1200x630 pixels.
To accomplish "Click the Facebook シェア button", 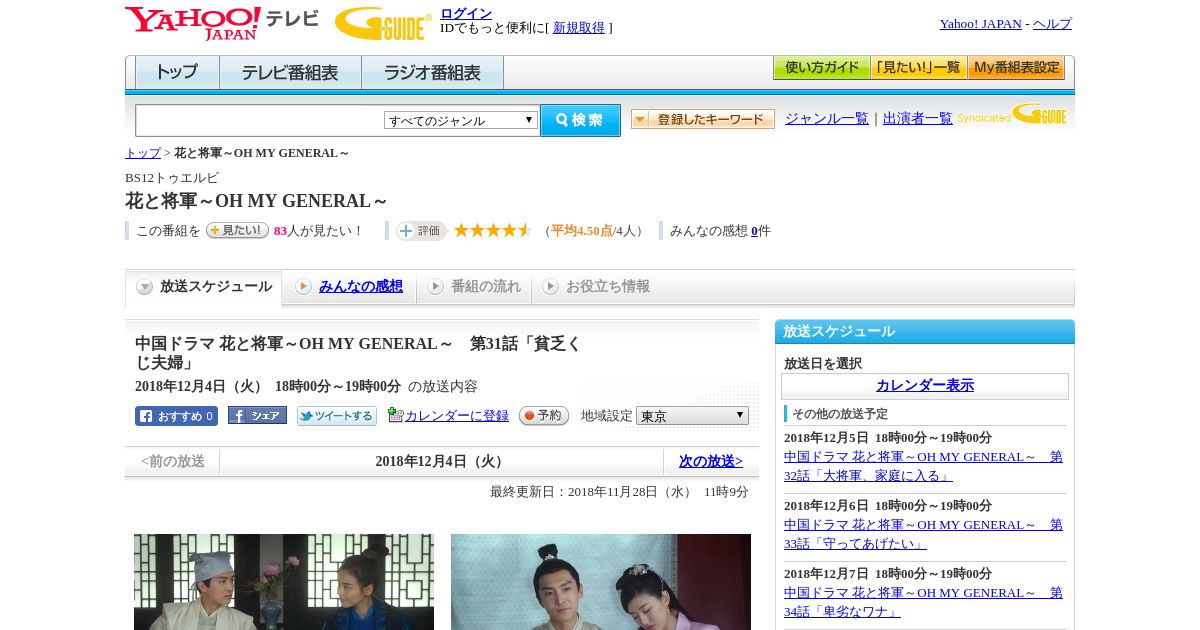I will (x=257, y=415).
